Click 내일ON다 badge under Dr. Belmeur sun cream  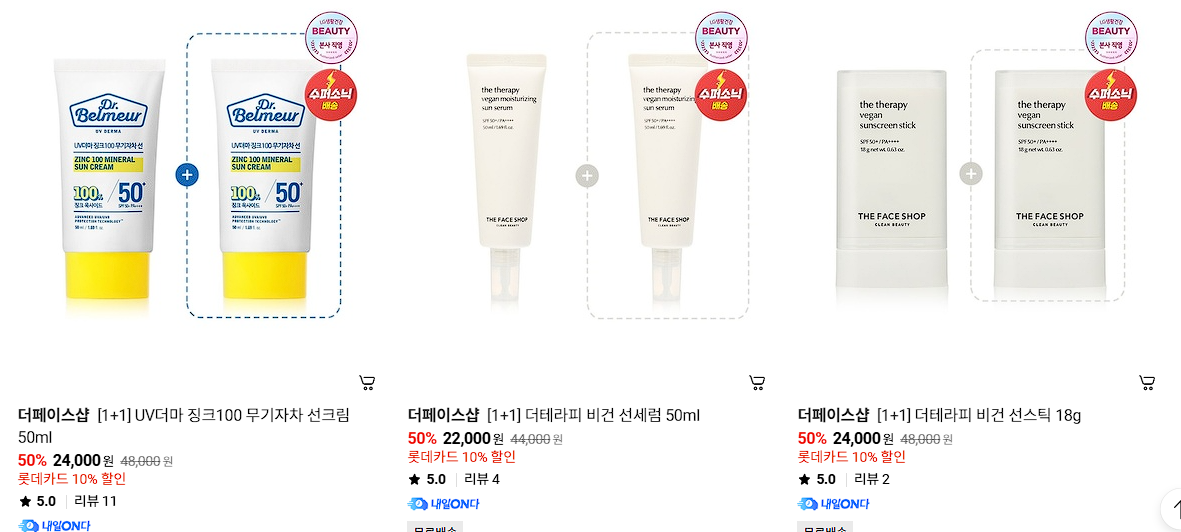(x=53, y=525)
